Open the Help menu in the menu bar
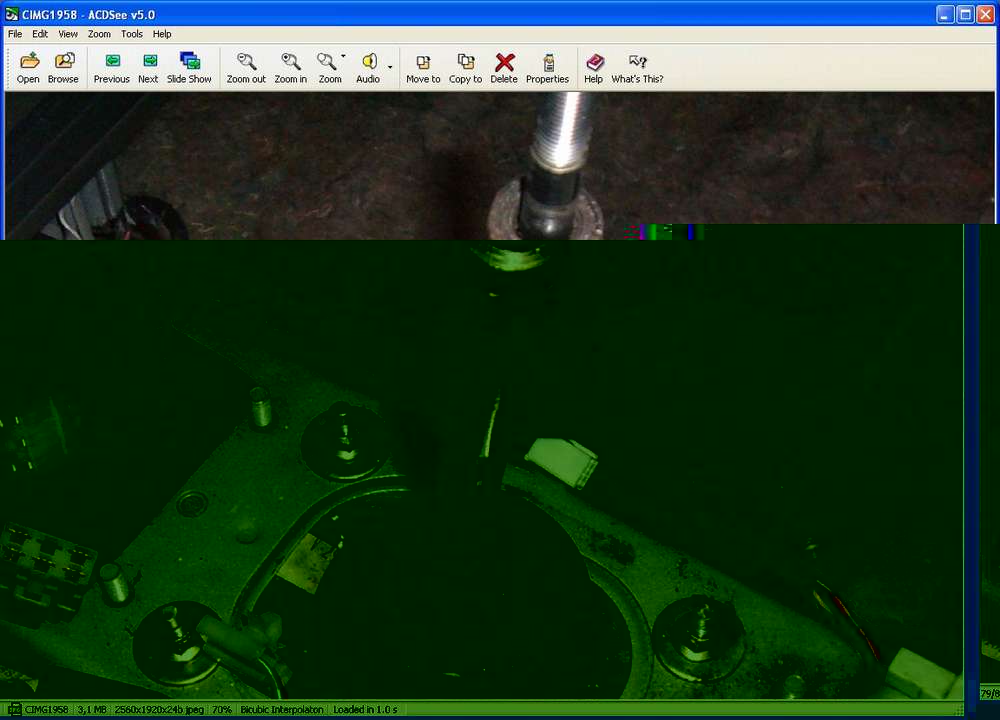 [162, 34]
